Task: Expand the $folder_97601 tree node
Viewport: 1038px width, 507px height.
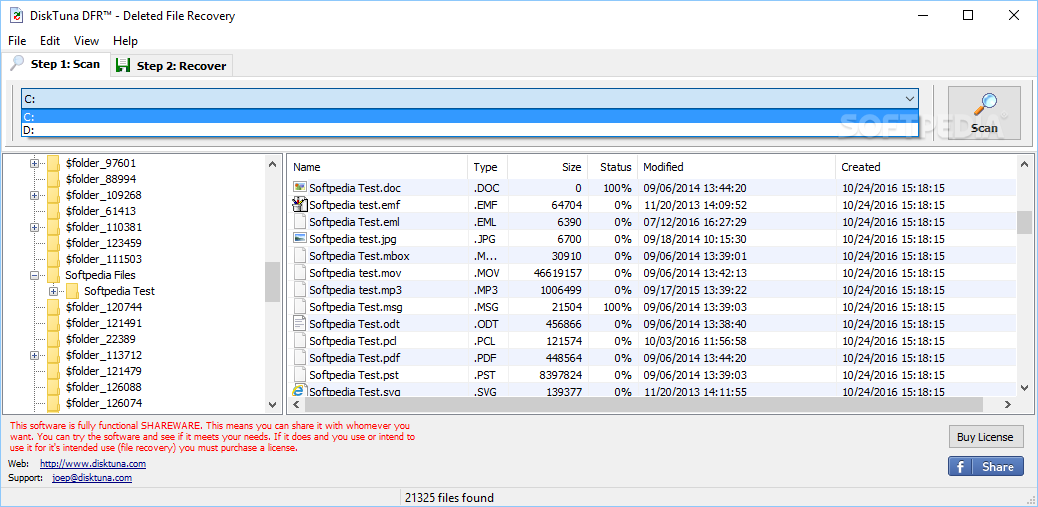Action: click(34, 163)
